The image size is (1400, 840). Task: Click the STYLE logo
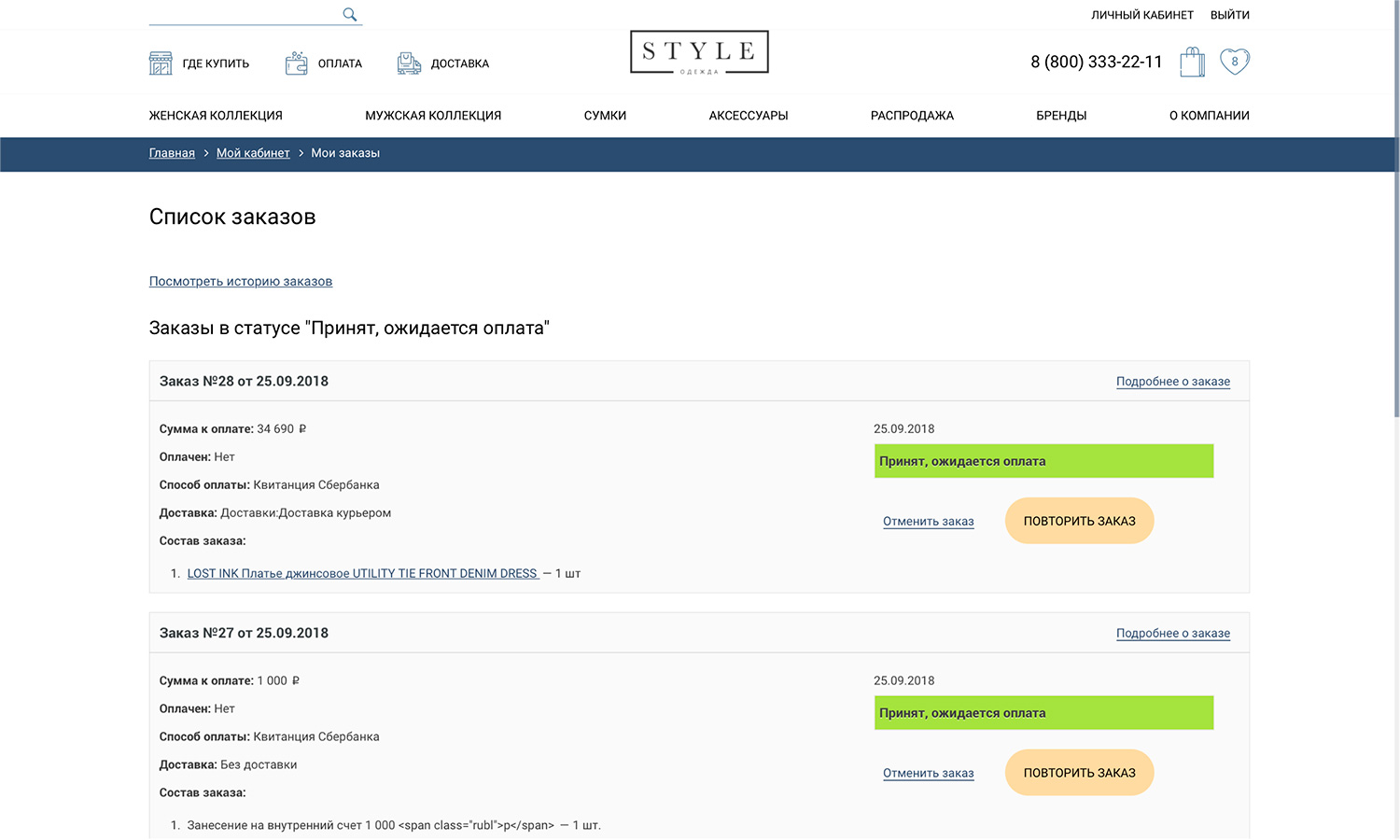[x=699, y=52]
